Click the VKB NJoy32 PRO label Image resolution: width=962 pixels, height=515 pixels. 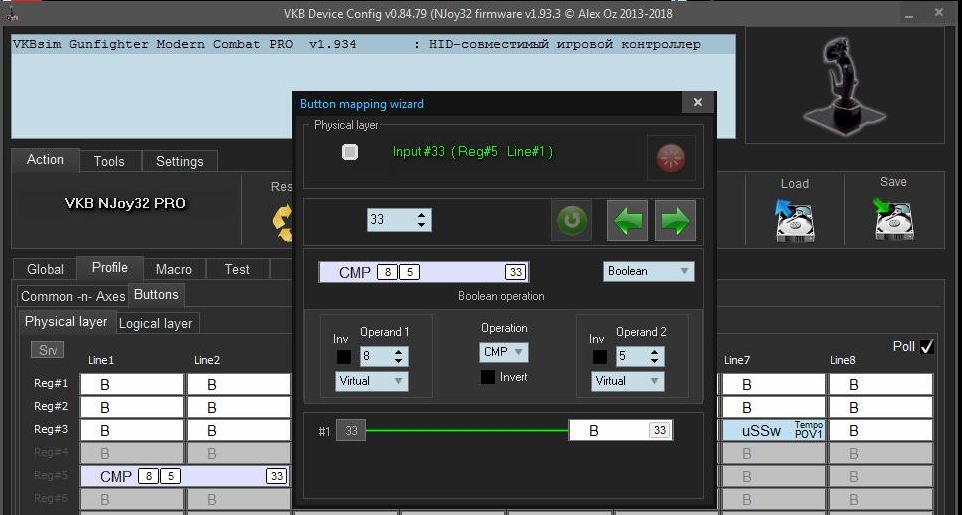[x=125, y=203]
